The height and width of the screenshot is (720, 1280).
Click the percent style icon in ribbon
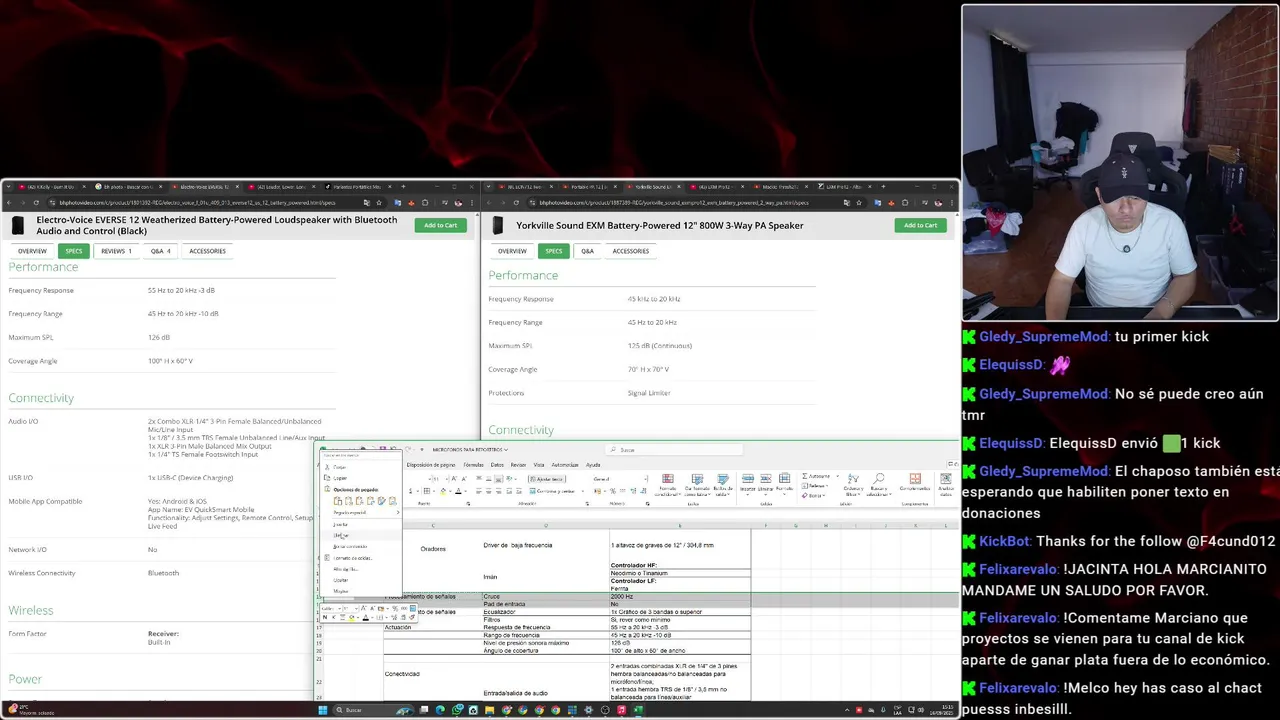[x=612, y=491]
